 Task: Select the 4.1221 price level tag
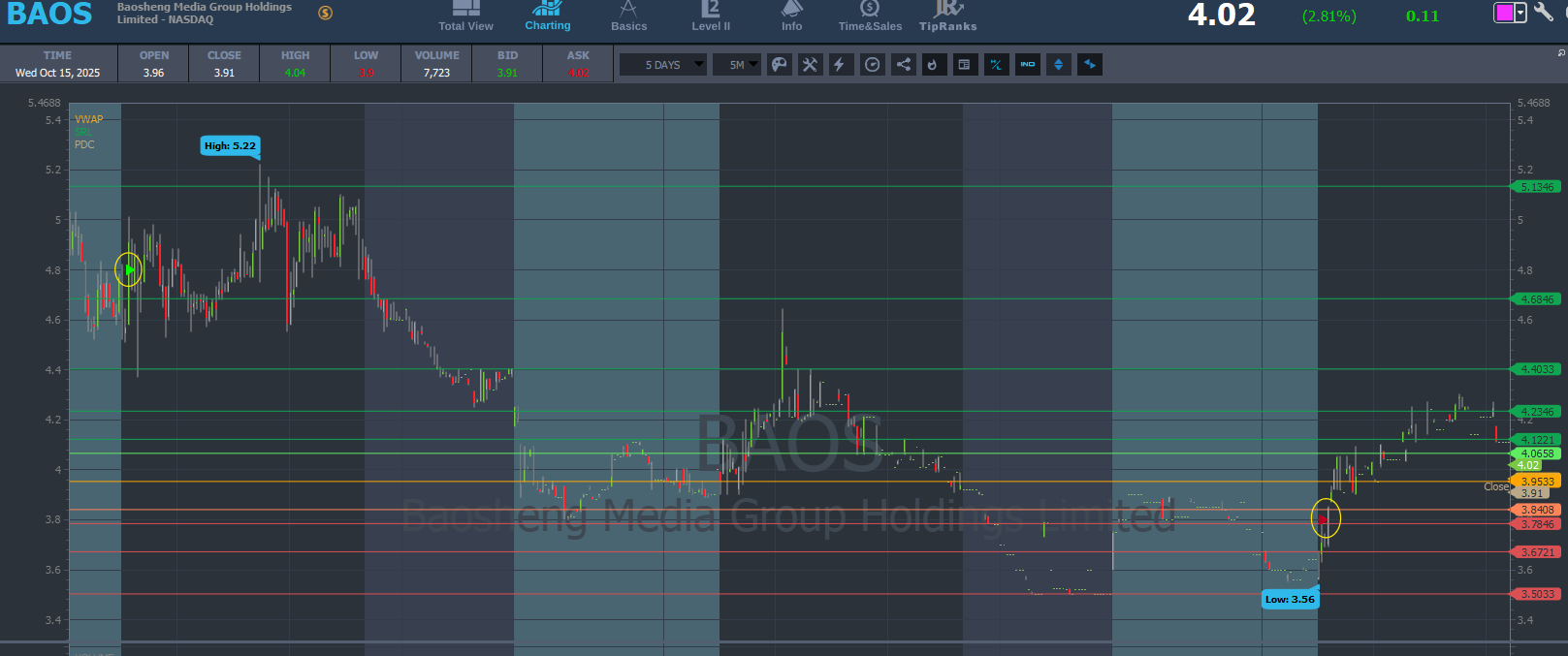click(x=1536, y=440)
